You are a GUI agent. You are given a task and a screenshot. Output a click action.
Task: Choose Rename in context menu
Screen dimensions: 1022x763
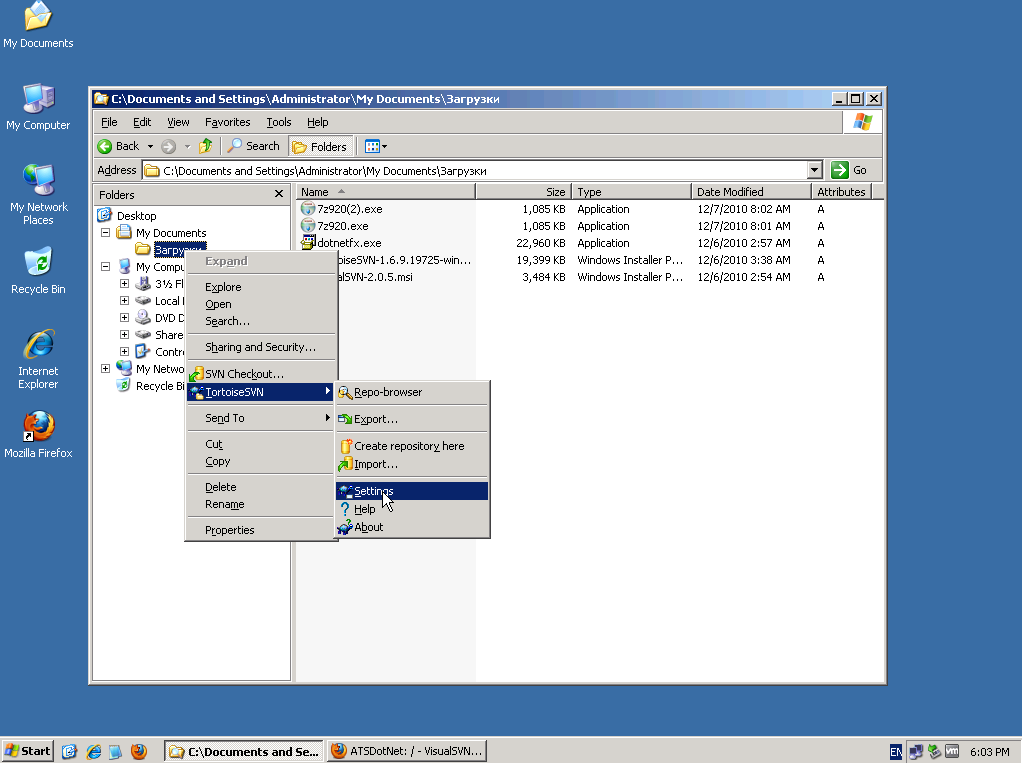point(261,504)
